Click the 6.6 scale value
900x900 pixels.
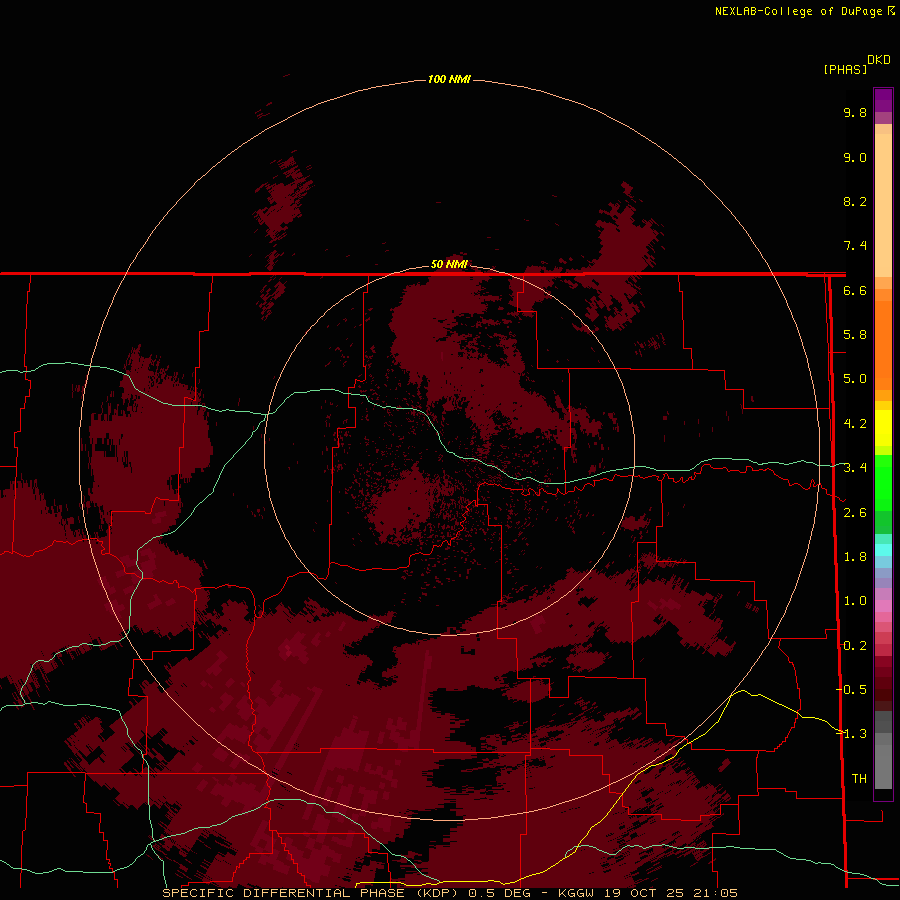(855, 290)
